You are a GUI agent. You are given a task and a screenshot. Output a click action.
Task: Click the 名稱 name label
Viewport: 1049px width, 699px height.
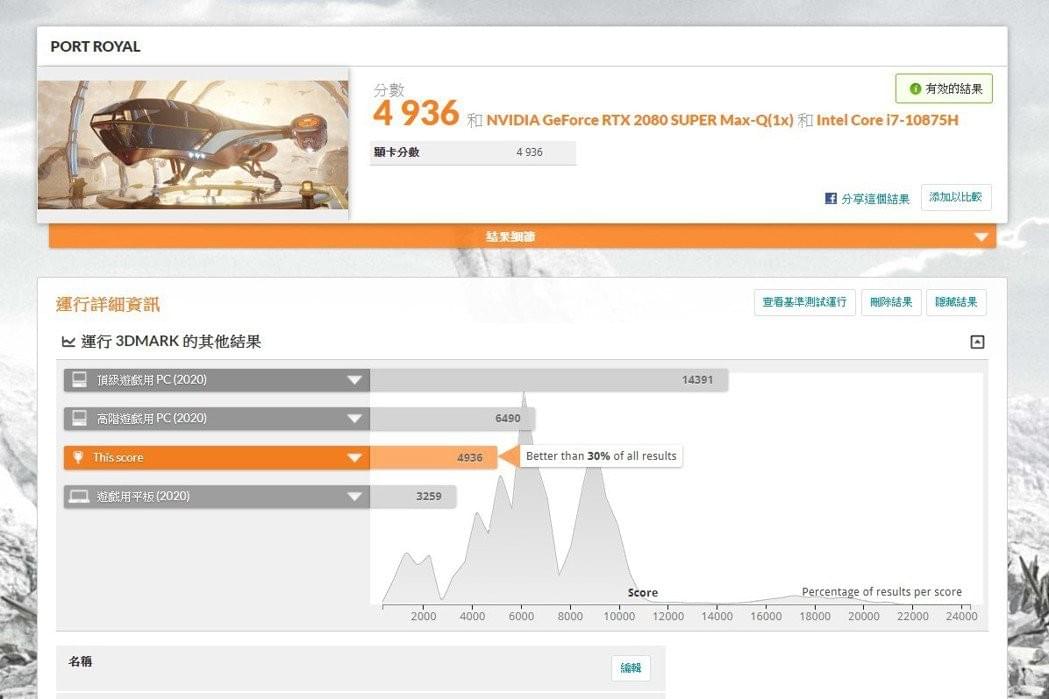pos(80,662)
